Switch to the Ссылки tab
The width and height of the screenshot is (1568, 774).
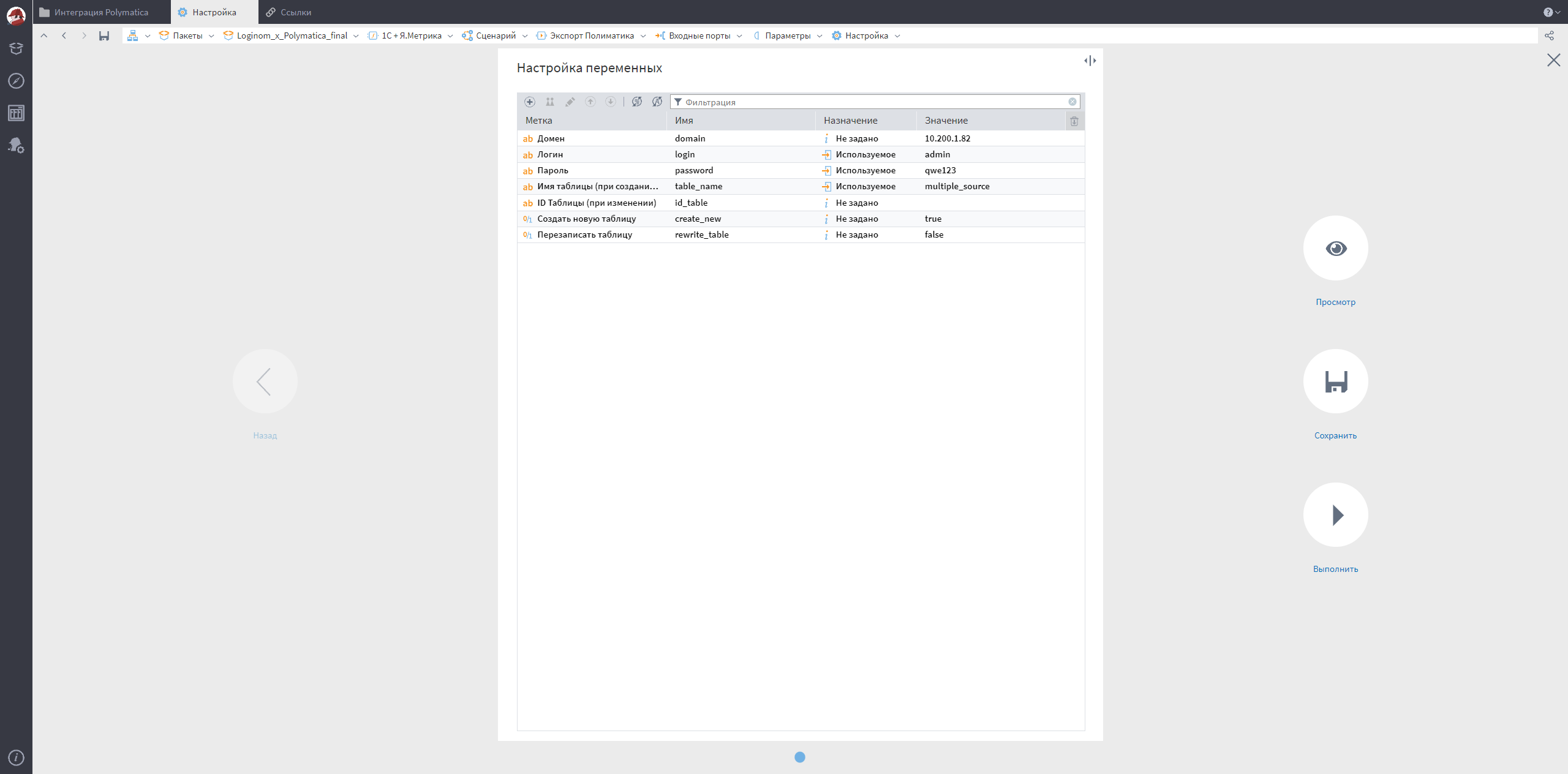(x=288, y=12)
